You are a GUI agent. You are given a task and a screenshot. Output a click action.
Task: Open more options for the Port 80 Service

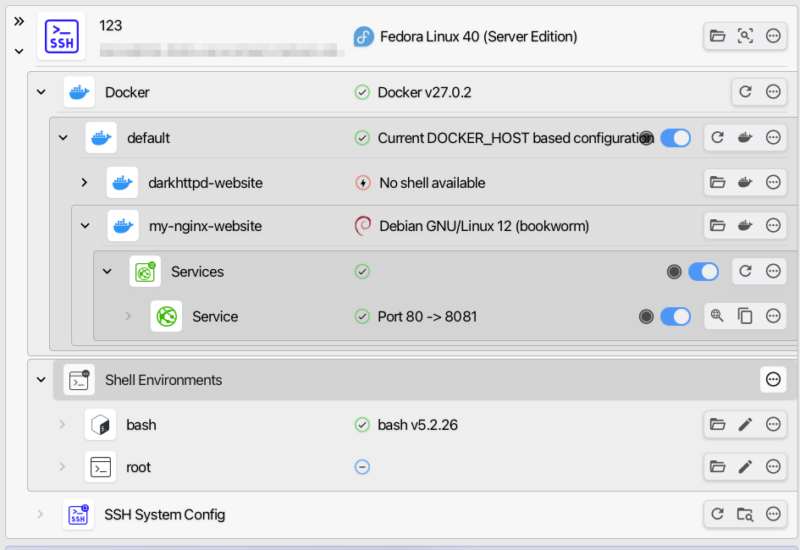pos(773,316)
